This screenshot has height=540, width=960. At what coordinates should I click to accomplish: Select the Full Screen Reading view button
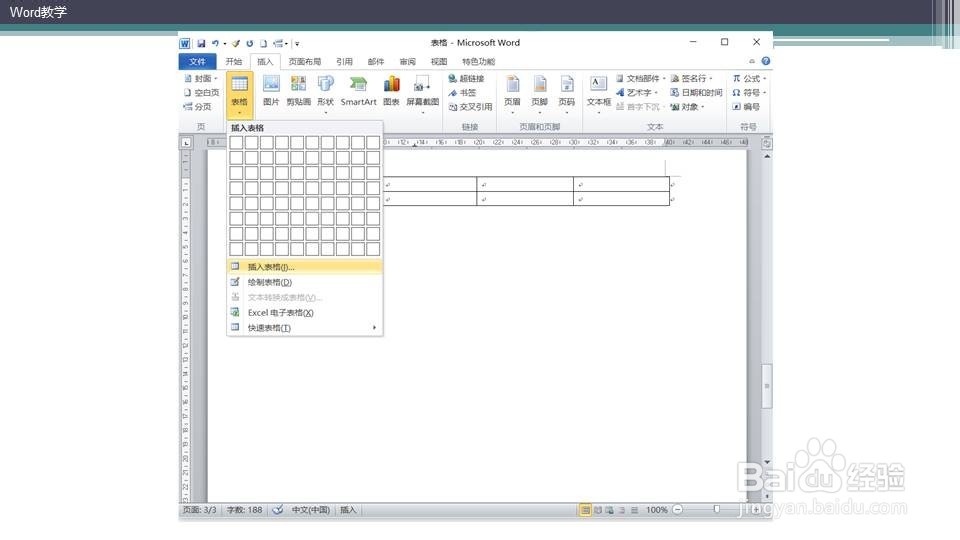coord(598,509)
